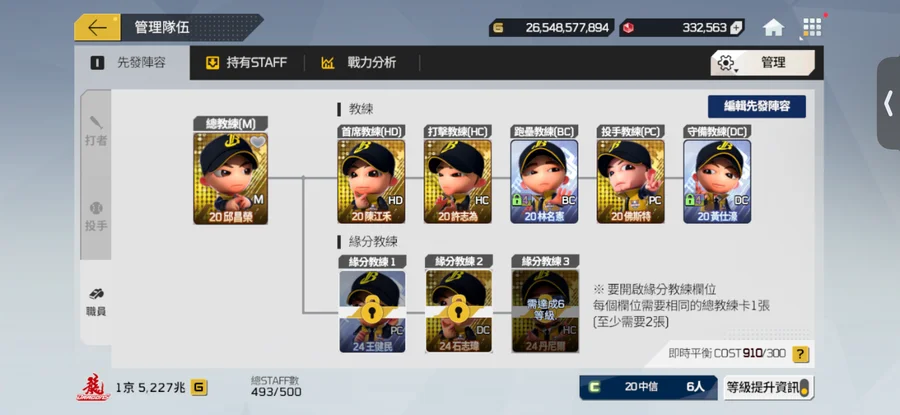Tap the locked 緣分教練 2 slot padlock
The width and height of the screenshot is (900, 415).
pos(458,310)
